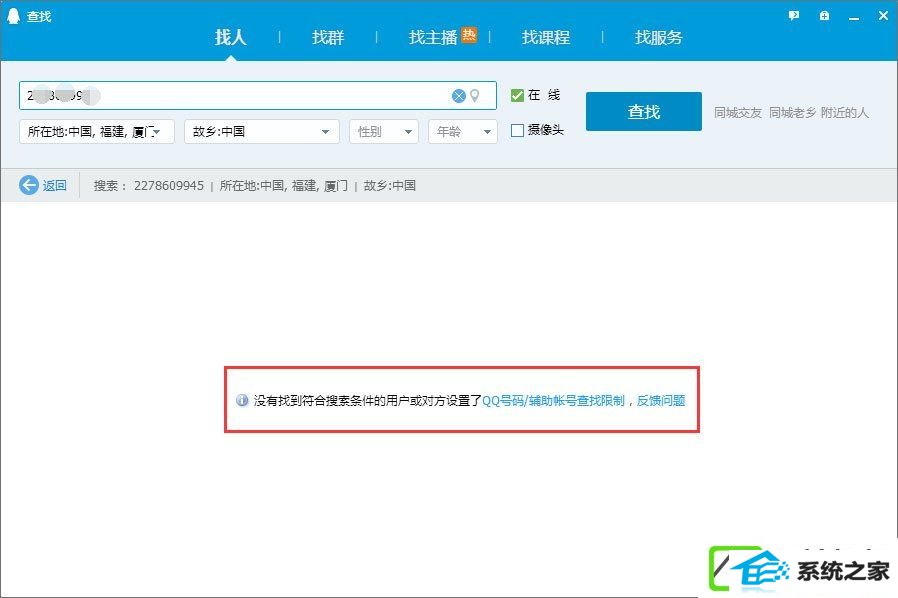Open the 同城老乡 link
Viewport: 898px width, 598px height.
[793, 112]
